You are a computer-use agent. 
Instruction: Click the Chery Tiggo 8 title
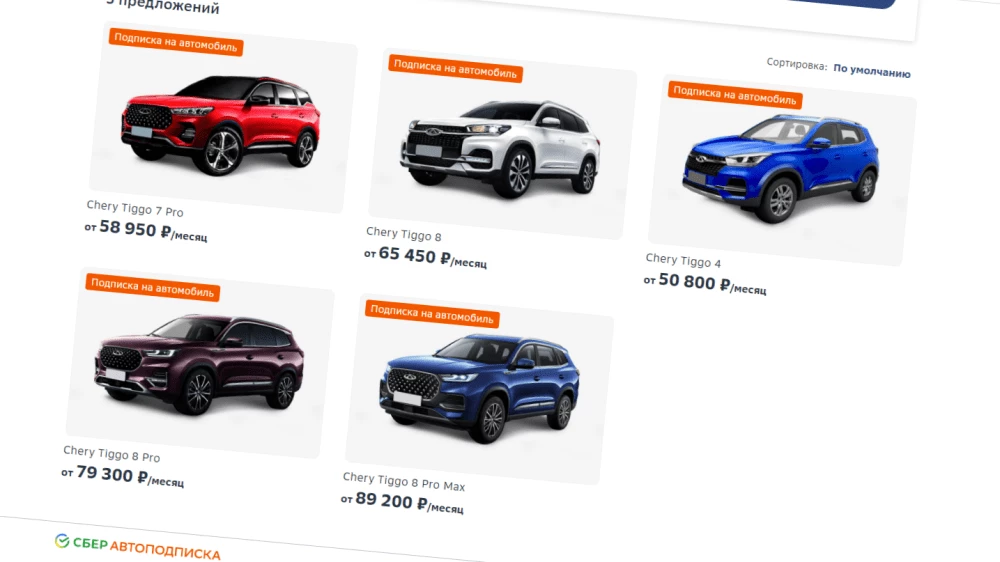[x=404, y=234]
